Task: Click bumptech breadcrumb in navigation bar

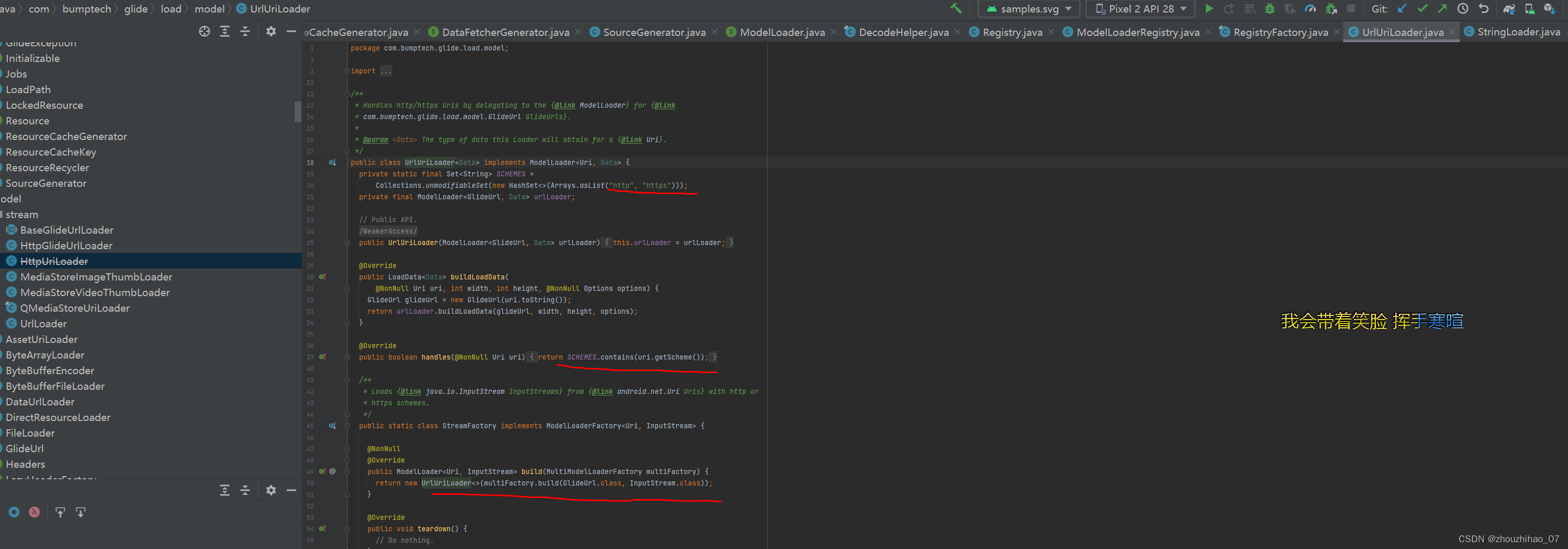Action: coord(86,8)
